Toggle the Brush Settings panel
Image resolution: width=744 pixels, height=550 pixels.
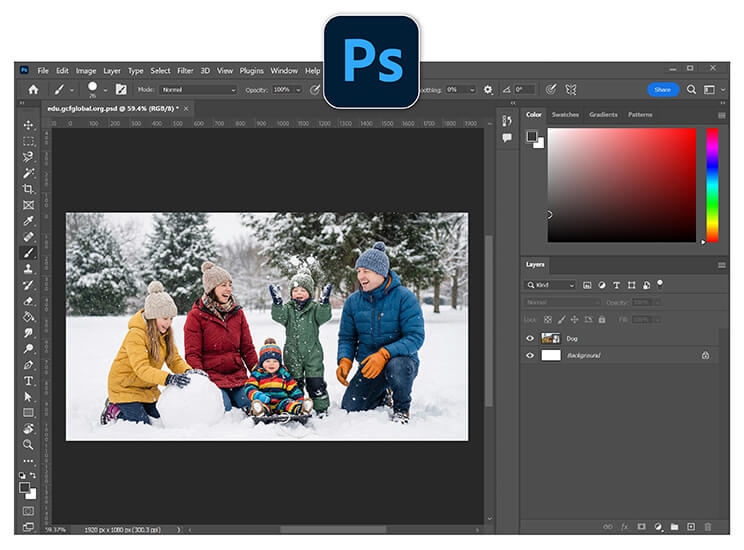click(121, 89)
